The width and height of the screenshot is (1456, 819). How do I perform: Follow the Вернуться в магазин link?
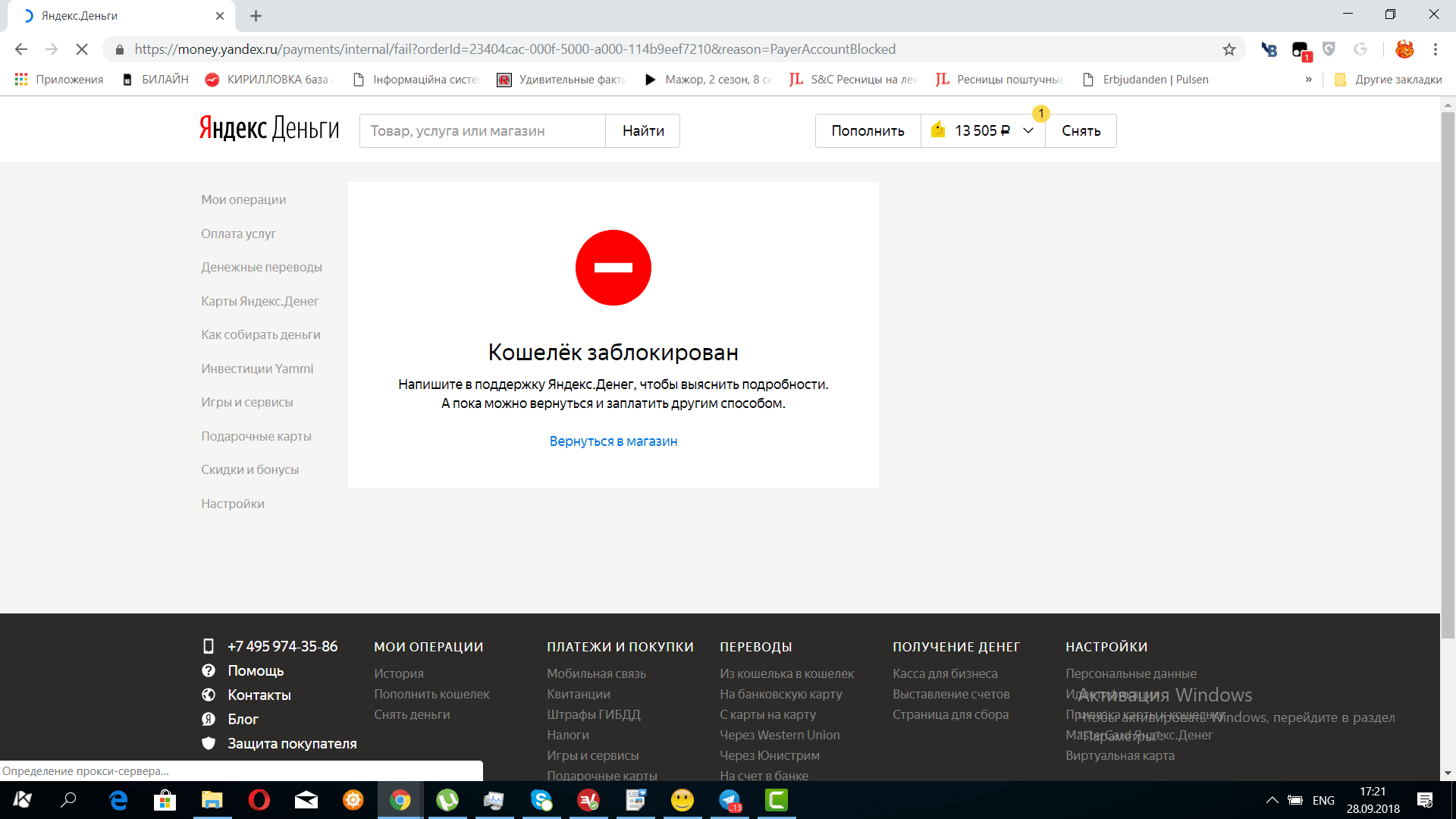[613, 441]
